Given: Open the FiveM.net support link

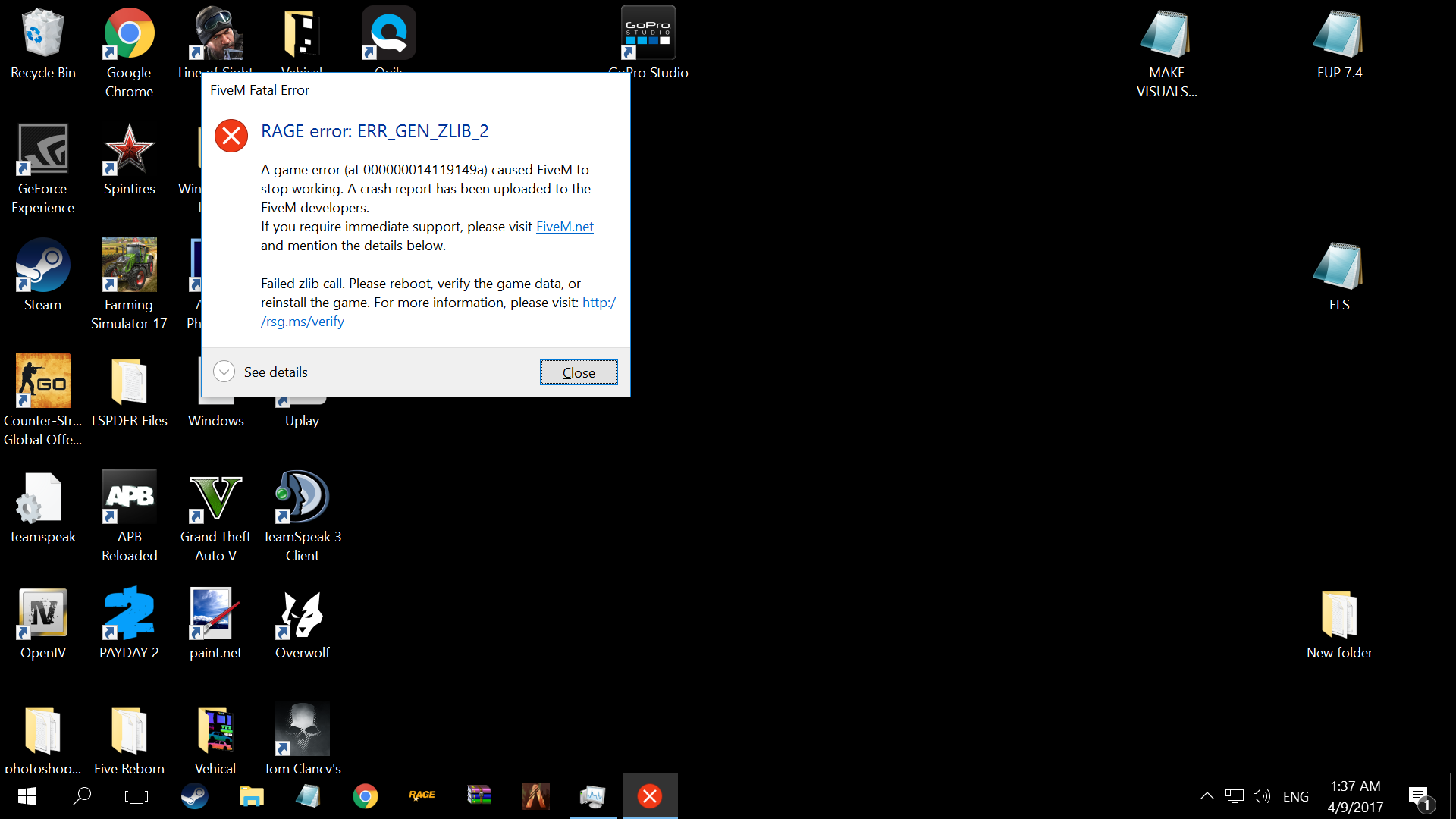Looking at the screenshot, I should (564, 227).
